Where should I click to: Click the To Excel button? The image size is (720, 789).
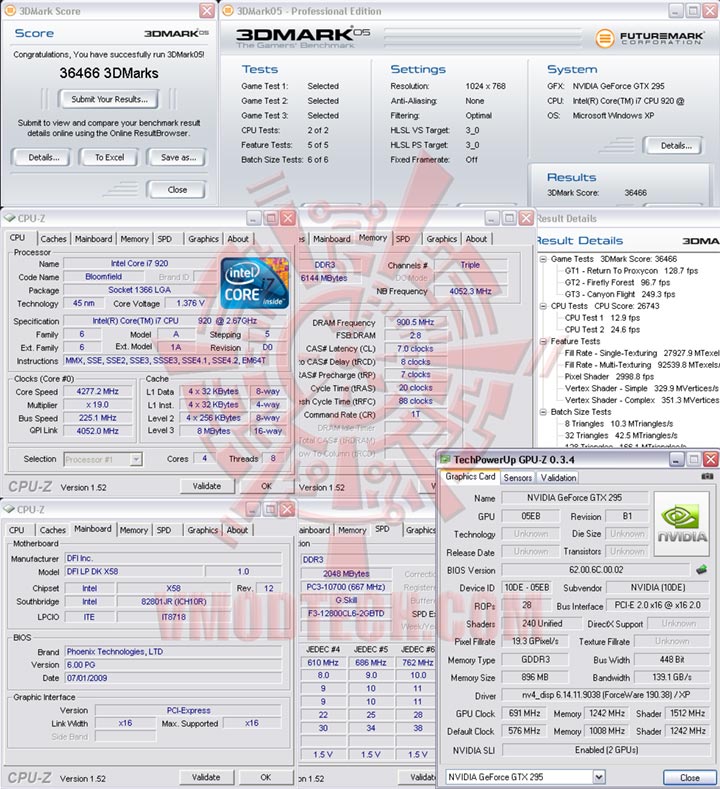(x=109, y=157)
